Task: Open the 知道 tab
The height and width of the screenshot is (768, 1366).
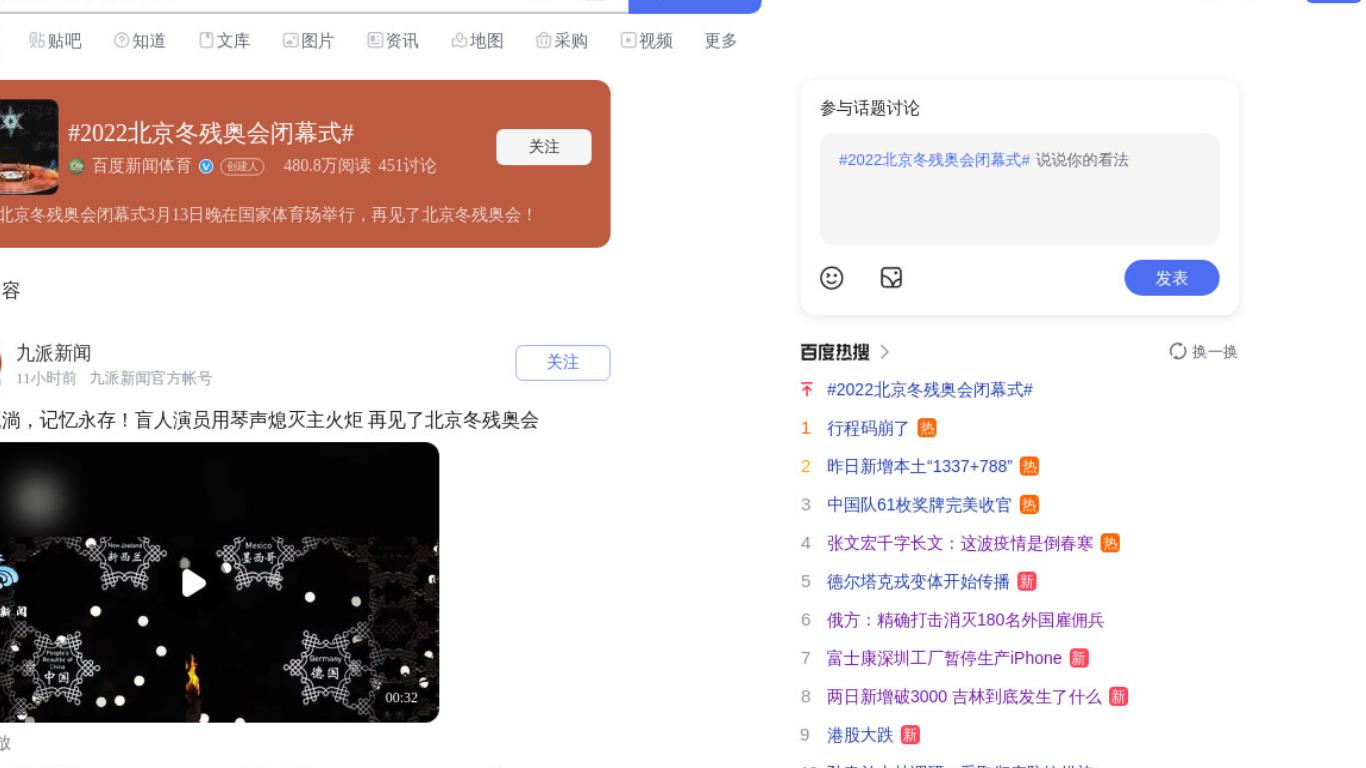Action: [140, 41]
